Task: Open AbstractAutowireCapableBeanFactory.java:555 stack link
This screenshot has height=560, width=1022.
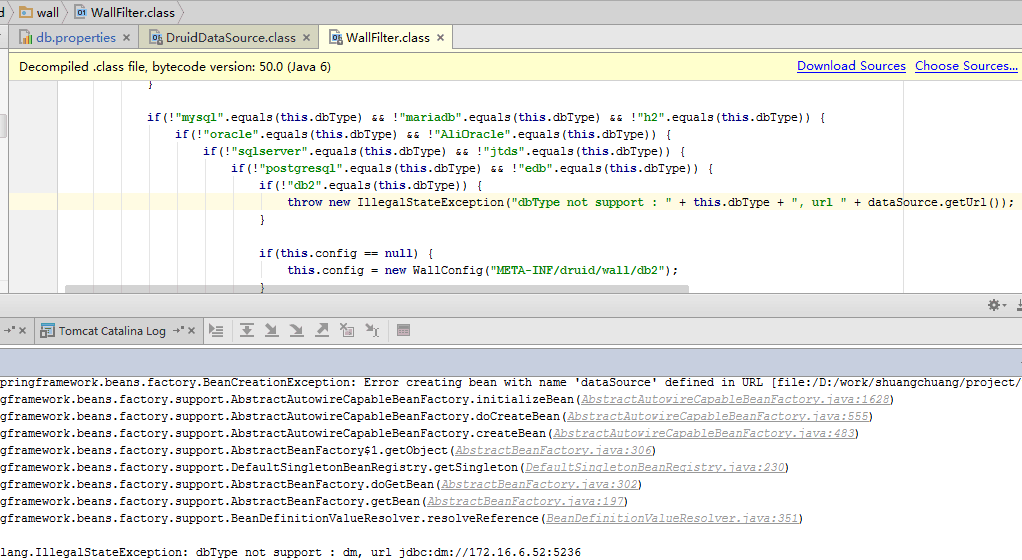Action: (718, 416)
